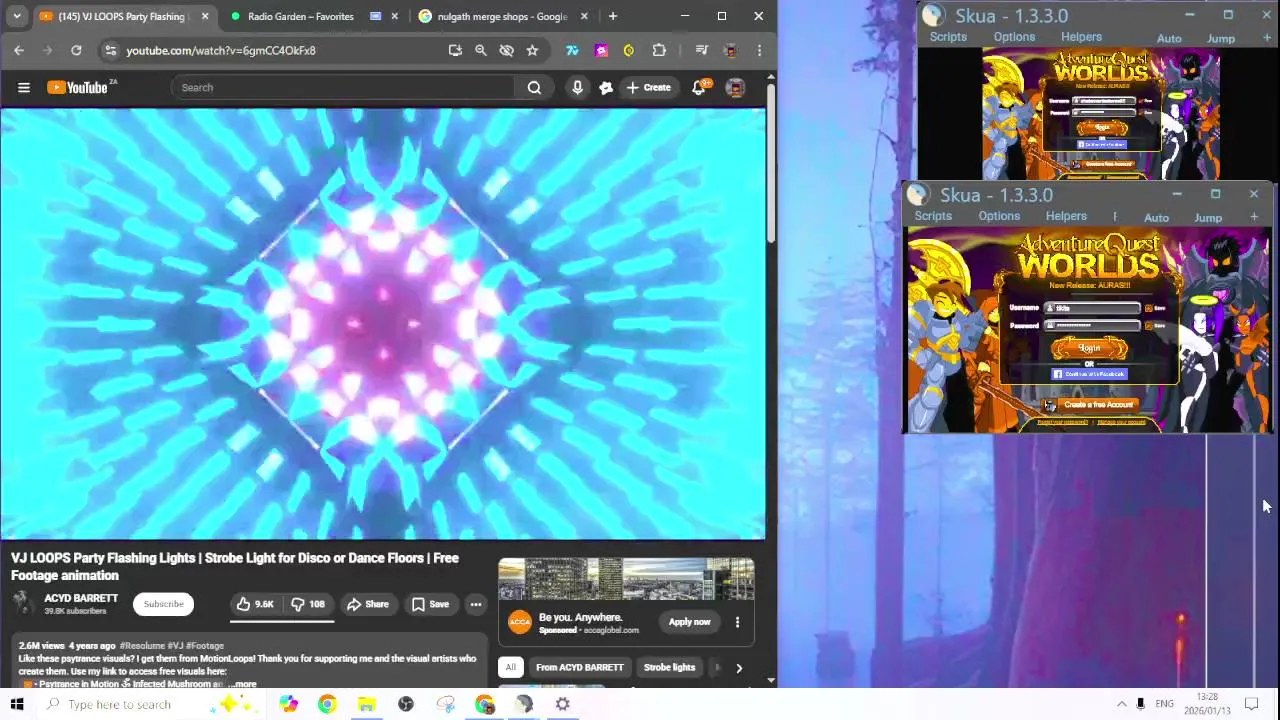Viewport: 1280px width, 720px height.
Task: Open a new browser tab
Action: pos(613,16)
